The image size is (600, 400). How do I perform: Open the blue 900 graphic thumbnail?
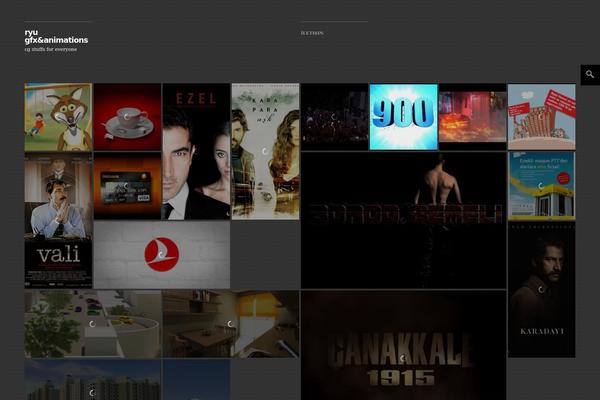pos(404,117)
